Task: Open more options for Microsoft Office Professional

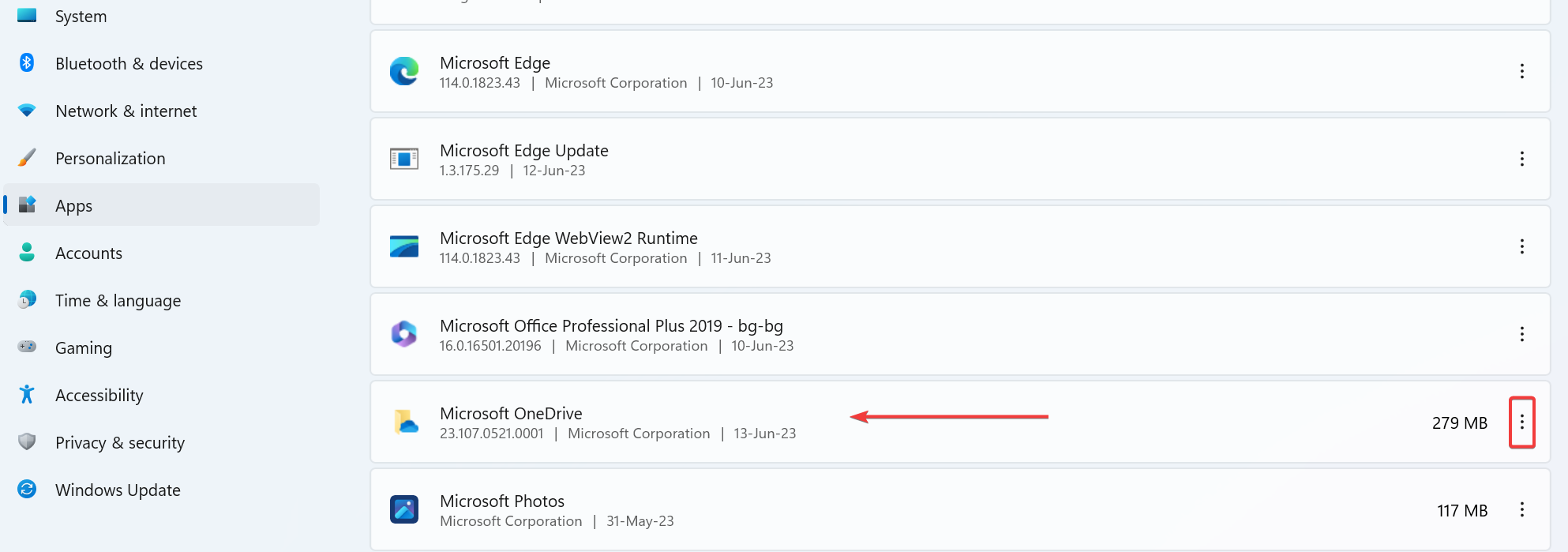Action: (x=1521, y=334)
